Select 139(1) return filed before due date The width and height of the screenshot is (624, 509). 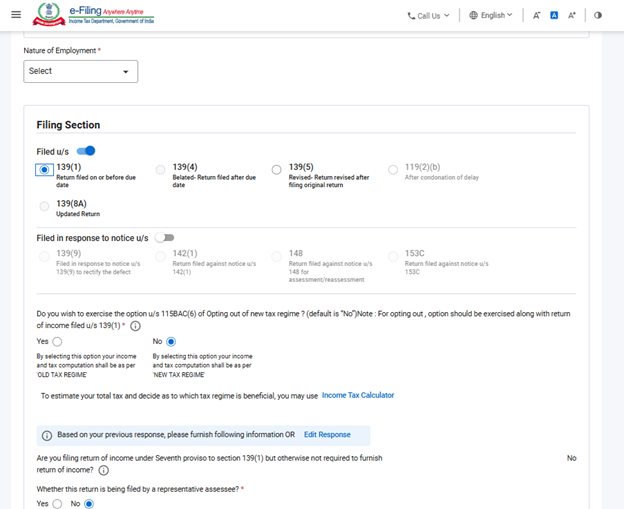pos(44,170)
